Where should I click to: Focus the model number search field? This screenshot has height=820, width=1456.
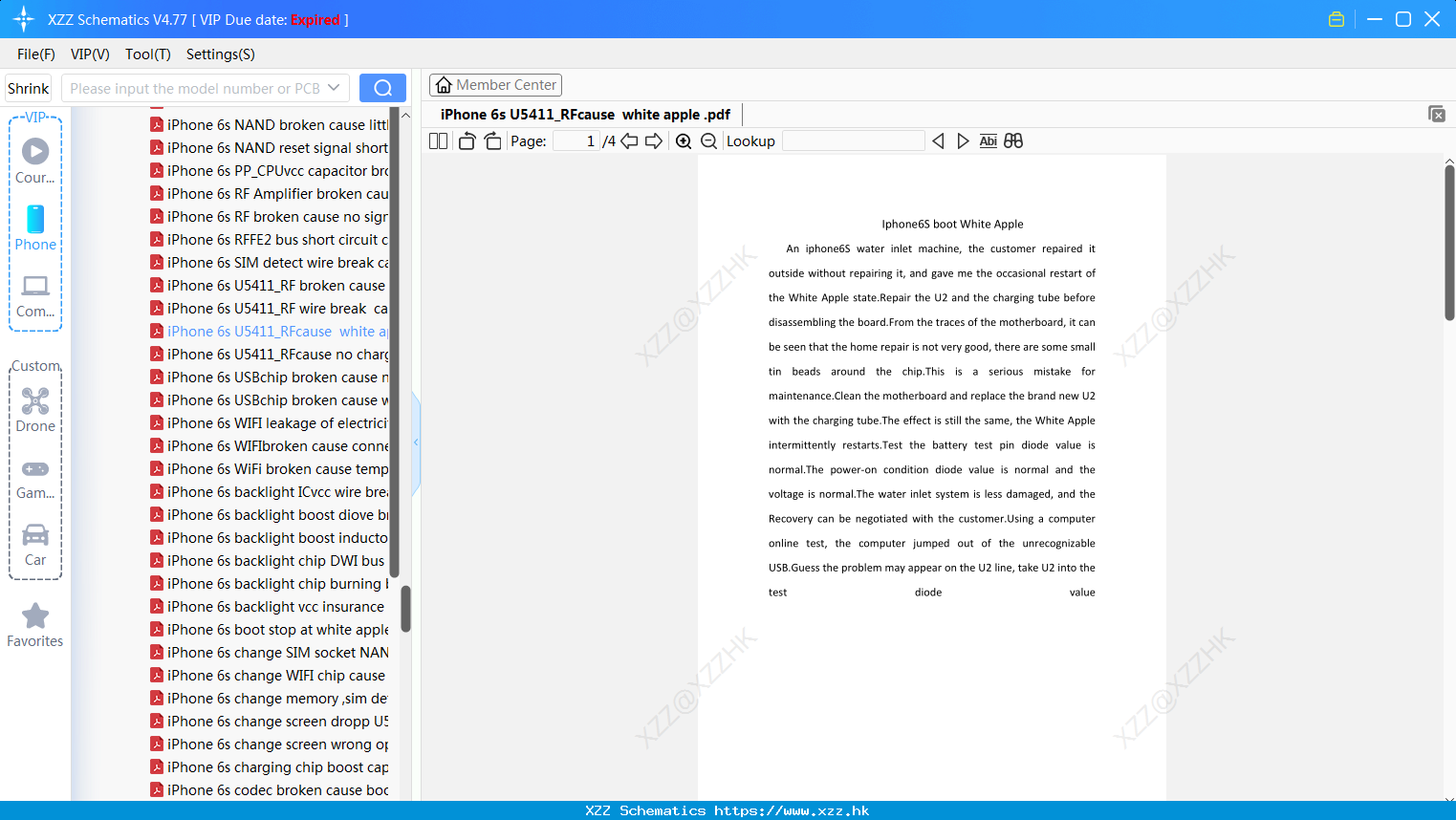tap(196, 88)
